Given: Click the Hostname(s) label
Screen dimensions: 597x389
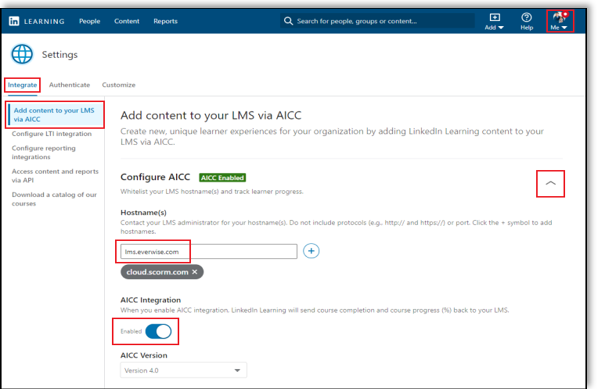Looking at the screenshot, I should point(144,212).
